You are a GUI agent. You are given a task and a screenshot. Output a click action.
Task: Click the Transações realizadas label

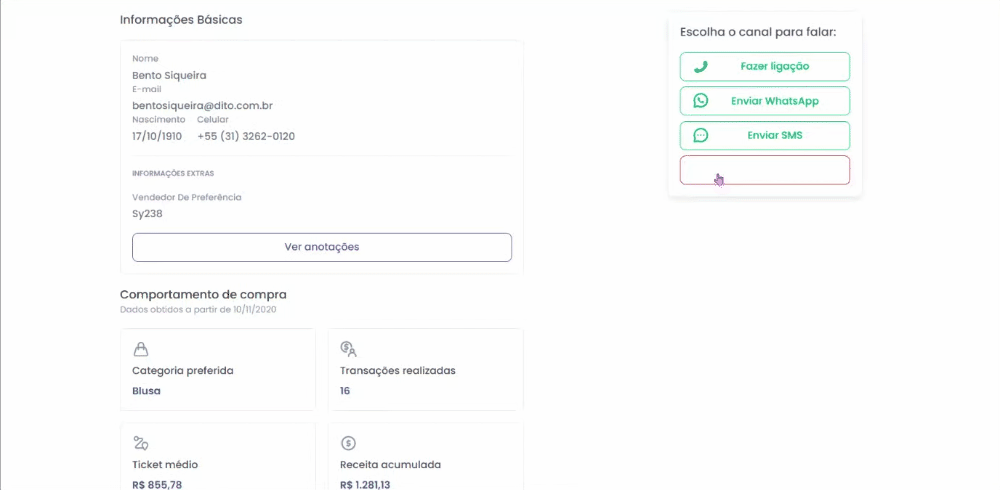tap(398, 371)
